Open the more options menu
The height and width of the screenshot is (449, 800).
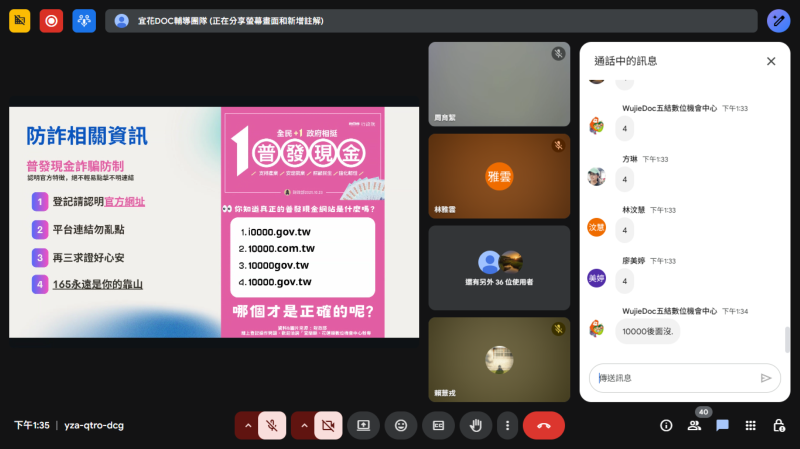[507, 425]
